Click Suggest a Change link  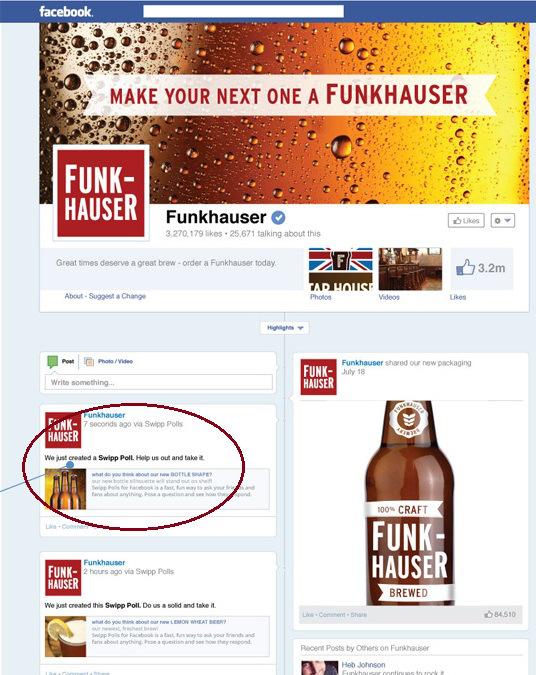click(117, 296)
